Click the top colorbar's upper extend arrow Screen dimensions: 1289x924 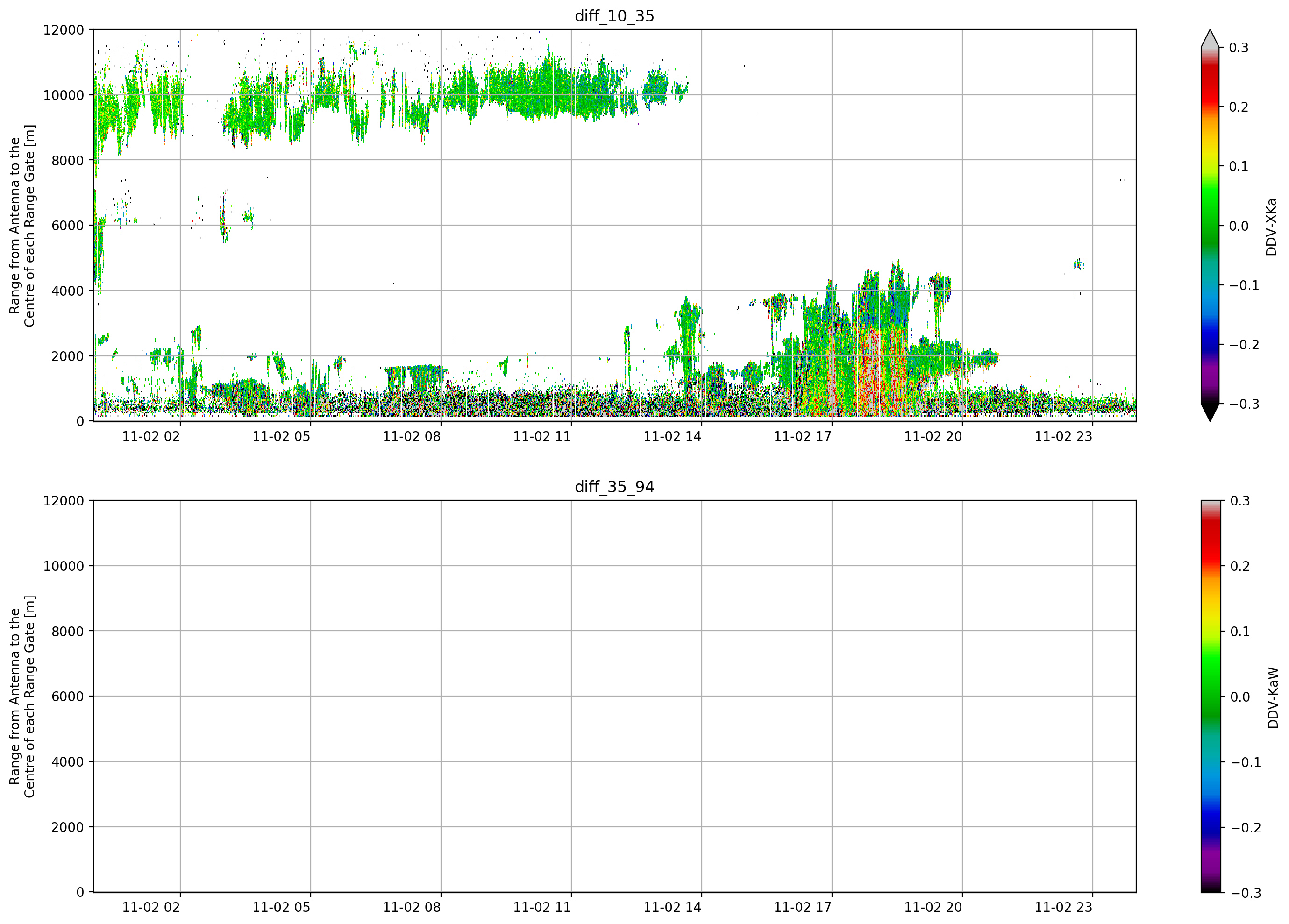tap(1210, 39)
